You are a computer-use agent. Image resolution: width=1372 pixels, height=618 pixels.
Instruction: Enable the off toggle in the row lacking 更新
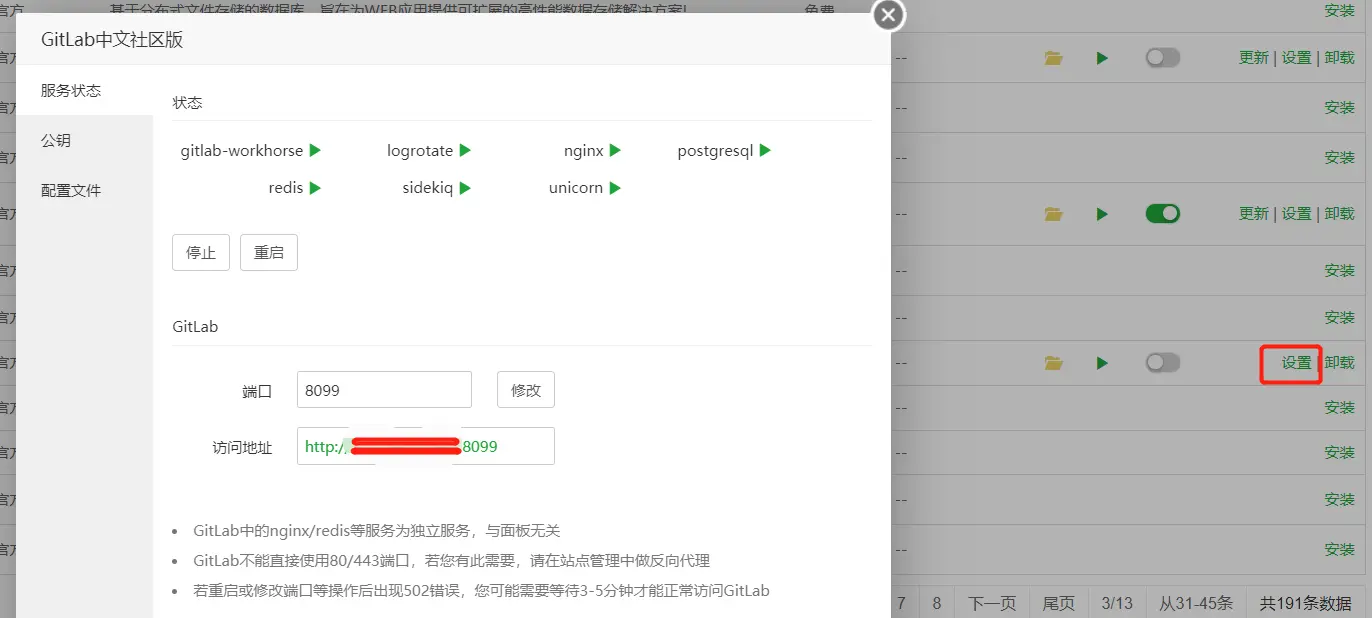1162,363
